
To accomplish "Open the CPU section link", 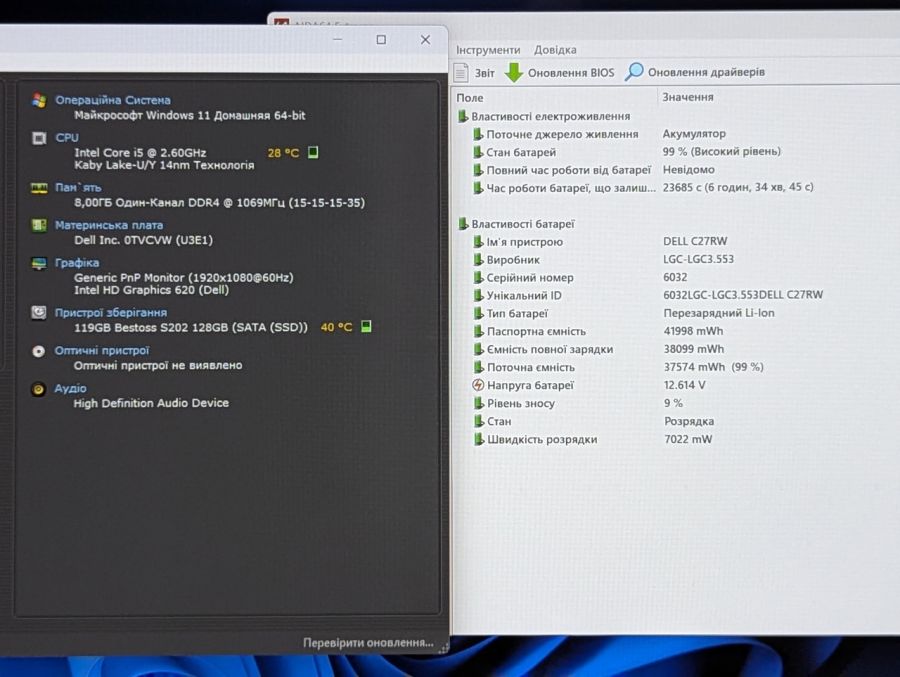I will click(x=67, y=138).
